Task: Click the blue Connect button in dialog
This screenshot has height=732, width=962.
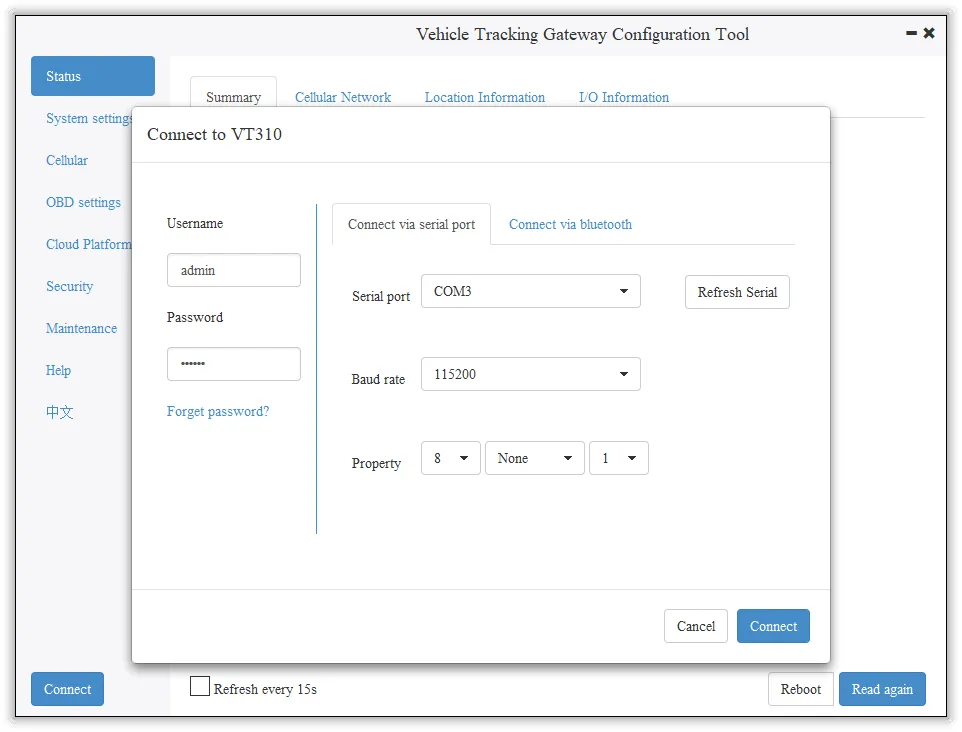Action: tap(773, 626)
